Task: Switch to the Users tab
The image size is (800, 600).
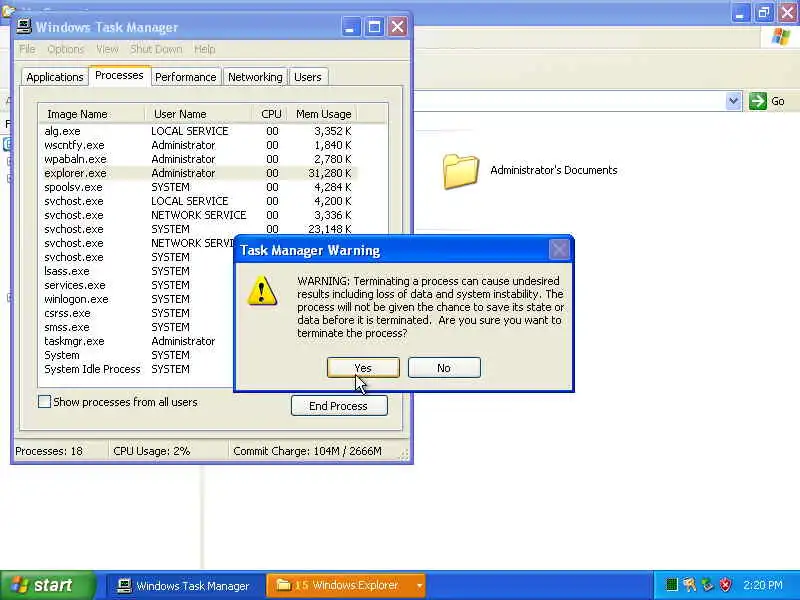Action: pyautogui.click(x=308, y=77)
